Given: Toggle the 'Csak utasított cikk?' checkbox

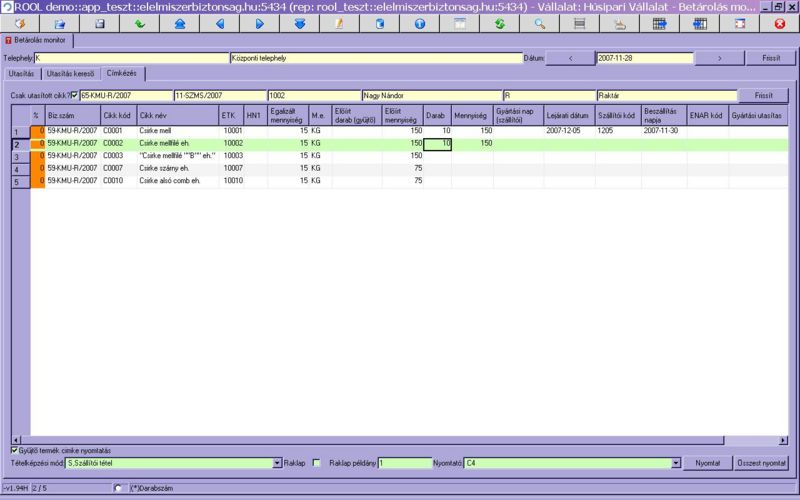Looking at the screenshot, I should click(x=74, y=95).
